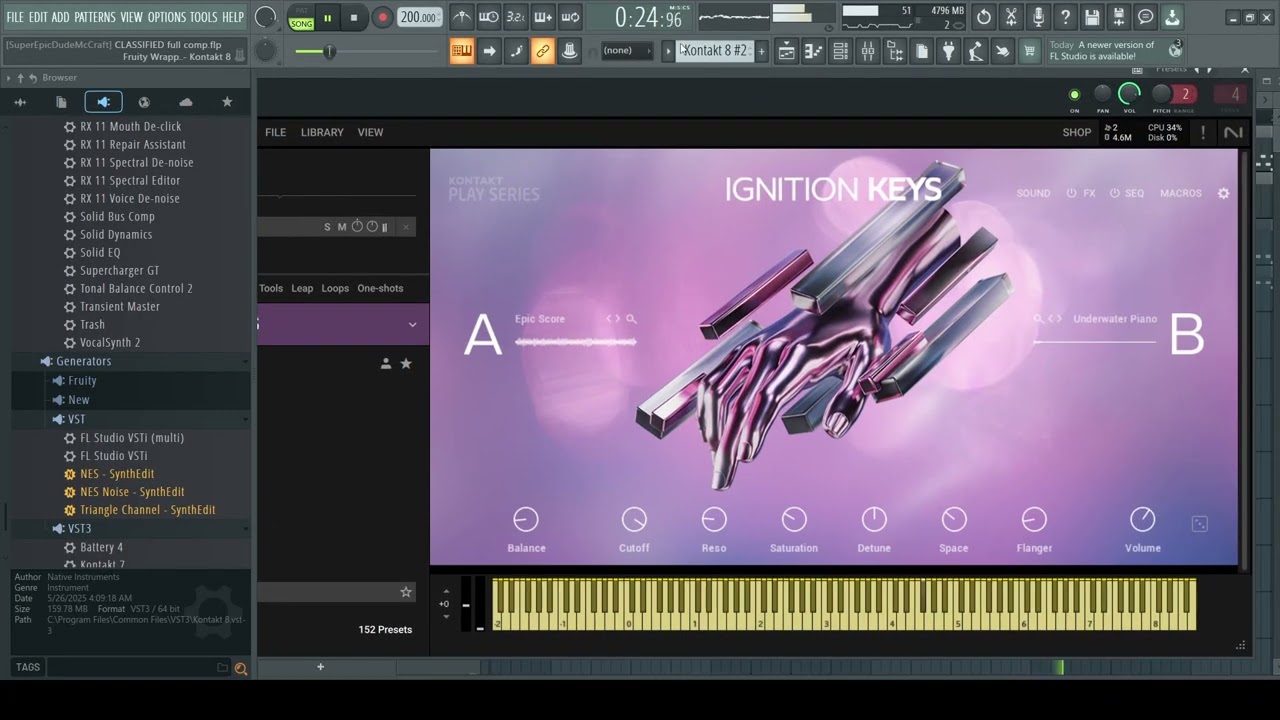
Task: Open the playlist view icon
Action: 786,52
